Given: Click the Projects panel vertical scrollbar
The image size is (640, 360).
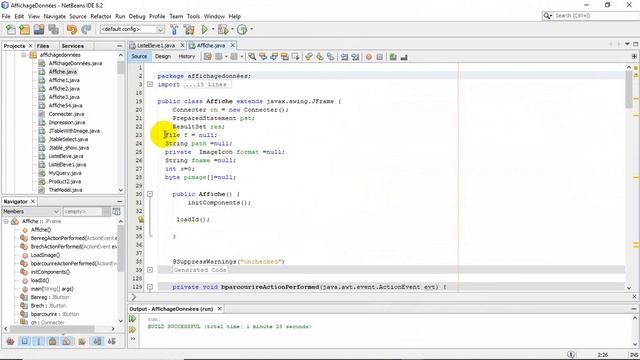Looking at the screenshot, I should (120, 67).
